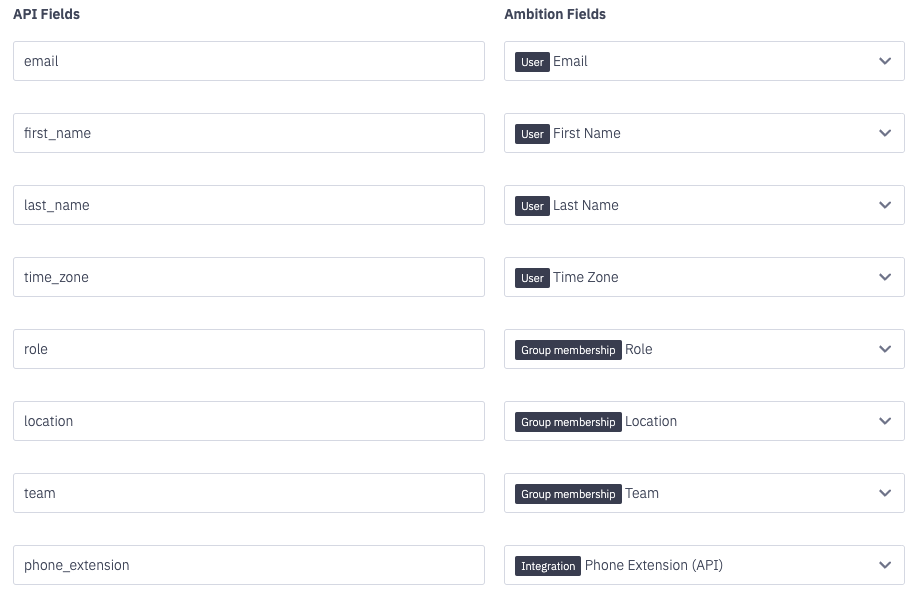Click the Integration badge on Phone Extension
The image size is (912, 595).
[x=548, y=565]
